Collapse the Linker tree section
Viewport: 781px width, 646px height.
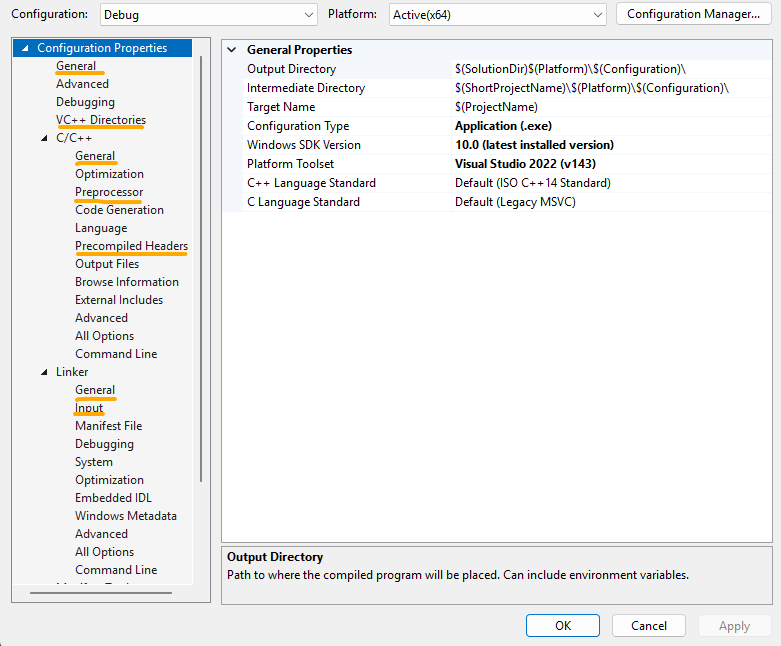44,372
